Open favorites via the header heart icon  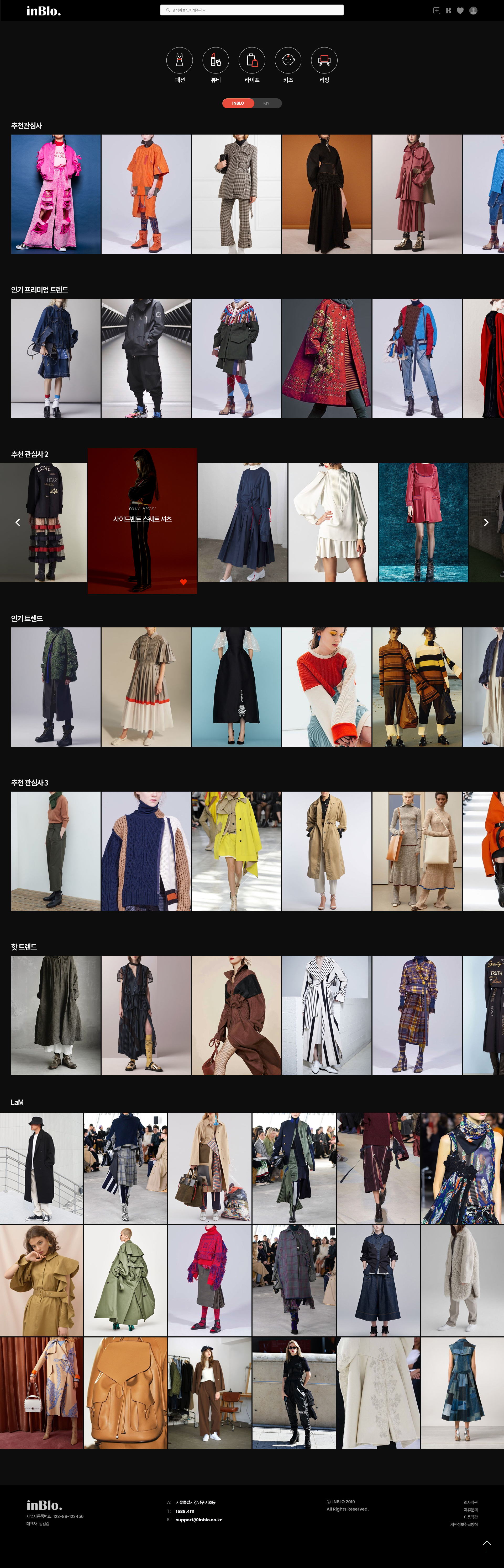pyautogui.click(x=460, y=10)
